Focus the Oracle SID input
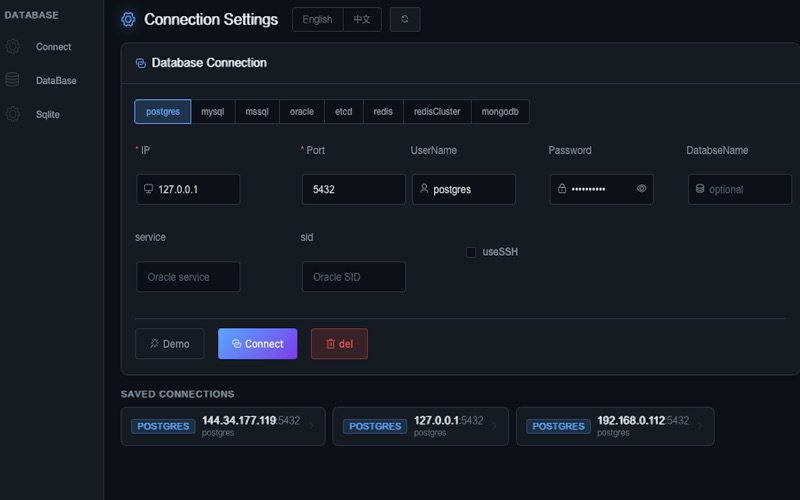 pyautogui.click(x=354, y=277)
